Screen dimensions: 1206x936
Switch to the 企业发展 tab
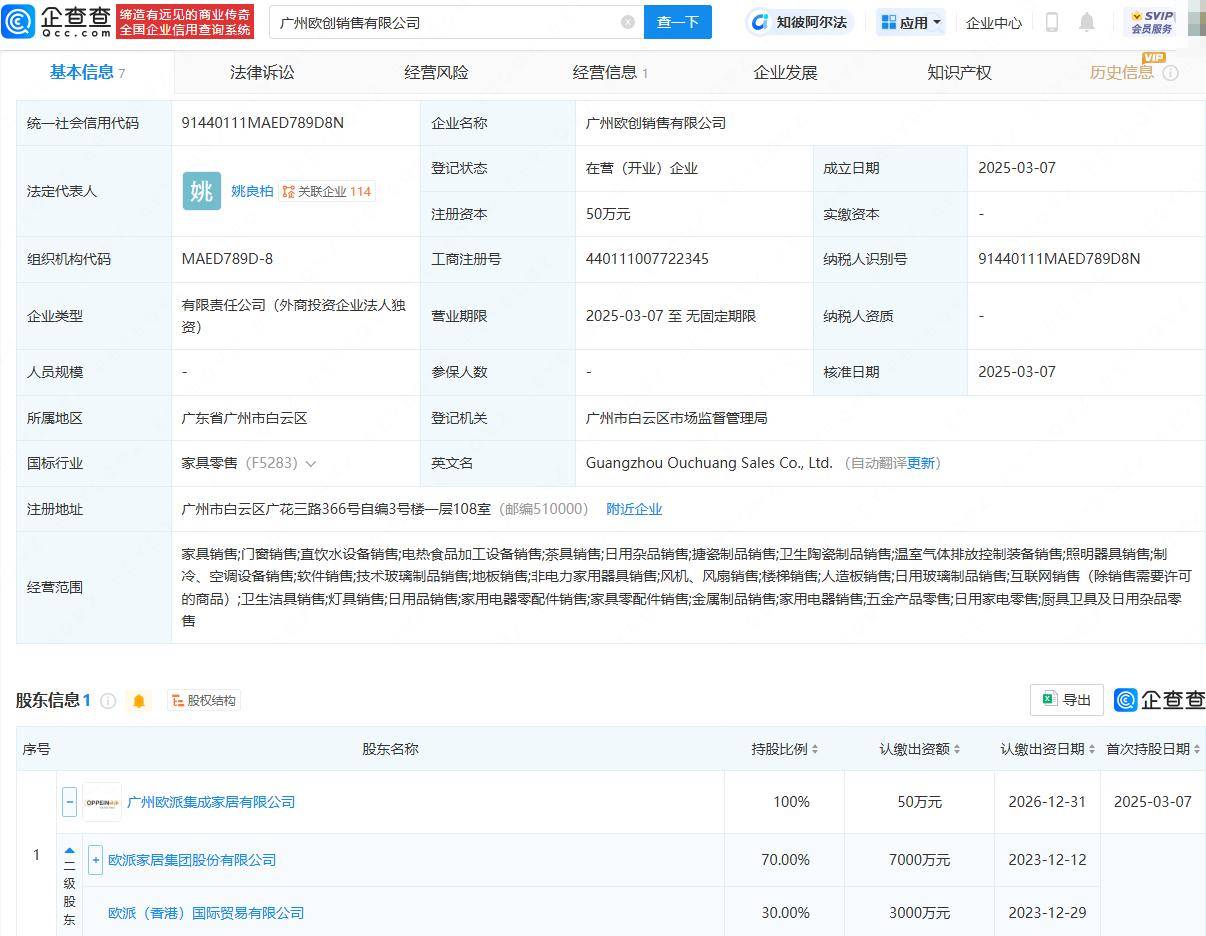tap(785, 72)
